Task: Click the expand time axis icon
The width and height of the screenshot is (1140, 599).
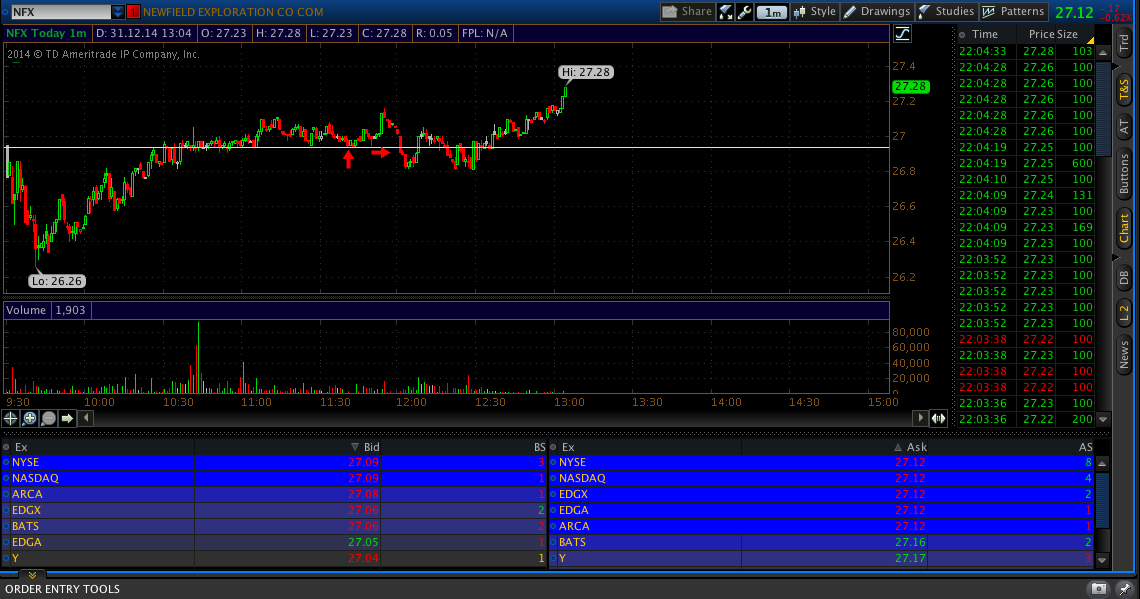Action: [x=939, y=418]
